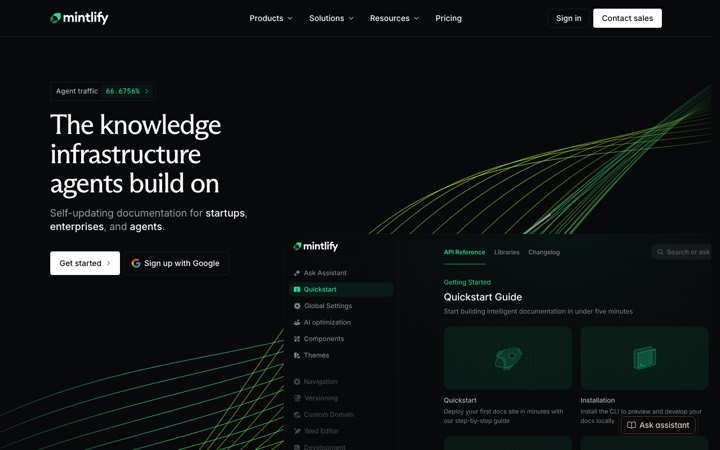Viewport: 720px width, 450px height.
Task: Click Contact sales button
Action: coord(627,18)
